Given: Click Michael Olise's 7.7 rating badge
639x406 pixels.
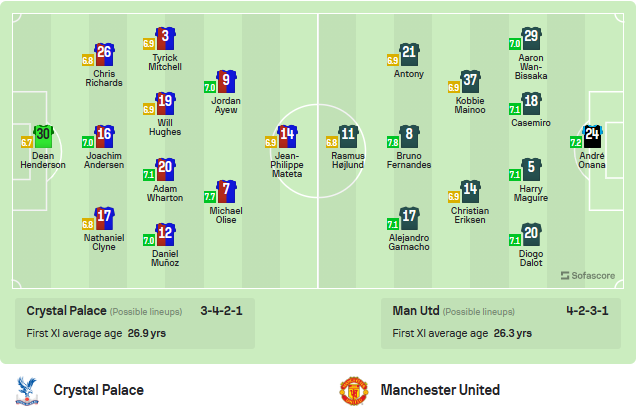Looking at the screenshot, I should 210,197.
